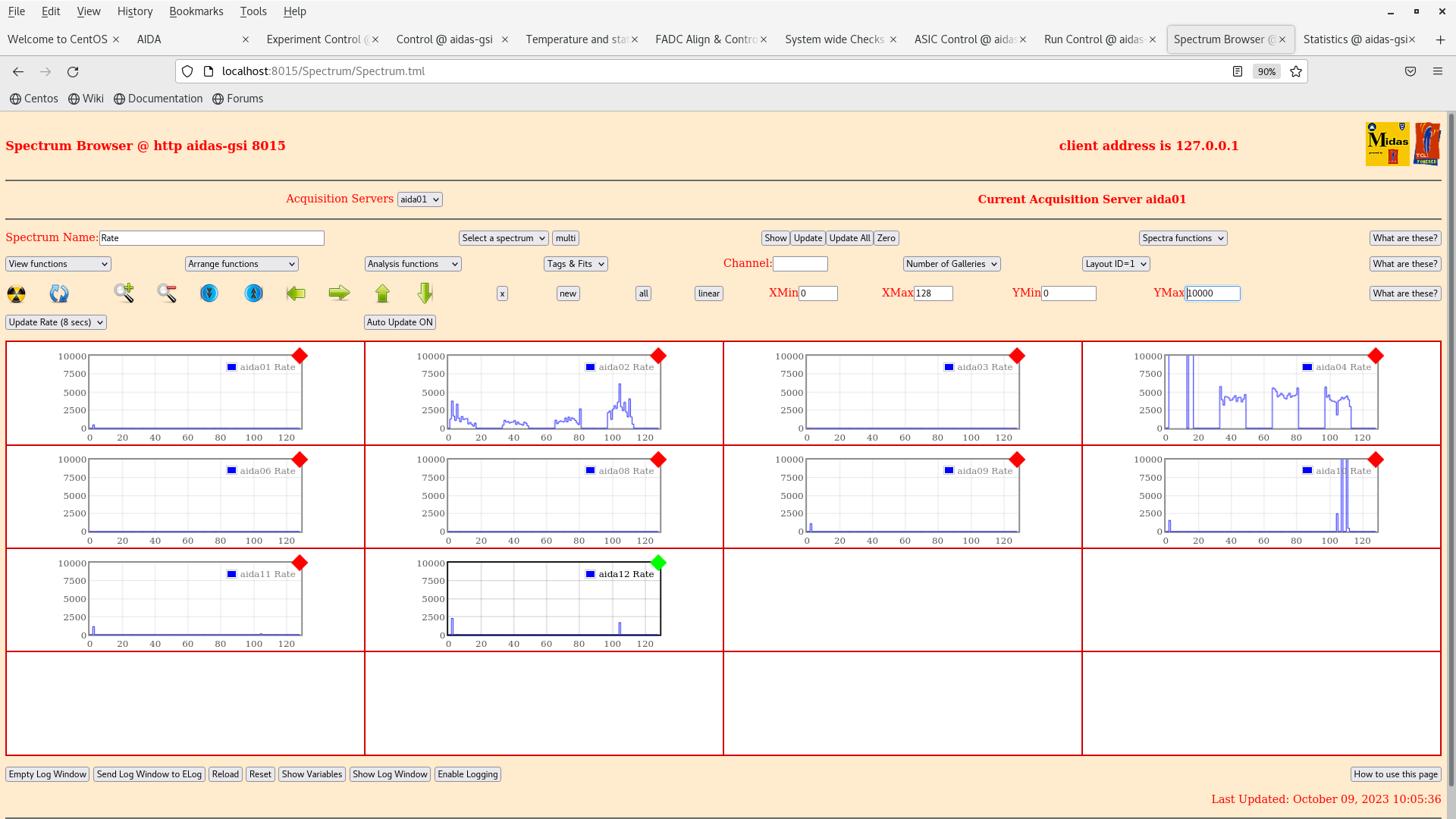The image size is (1456, 819).
Task: Click the Show Log Window button
Action: coord(390,774)
